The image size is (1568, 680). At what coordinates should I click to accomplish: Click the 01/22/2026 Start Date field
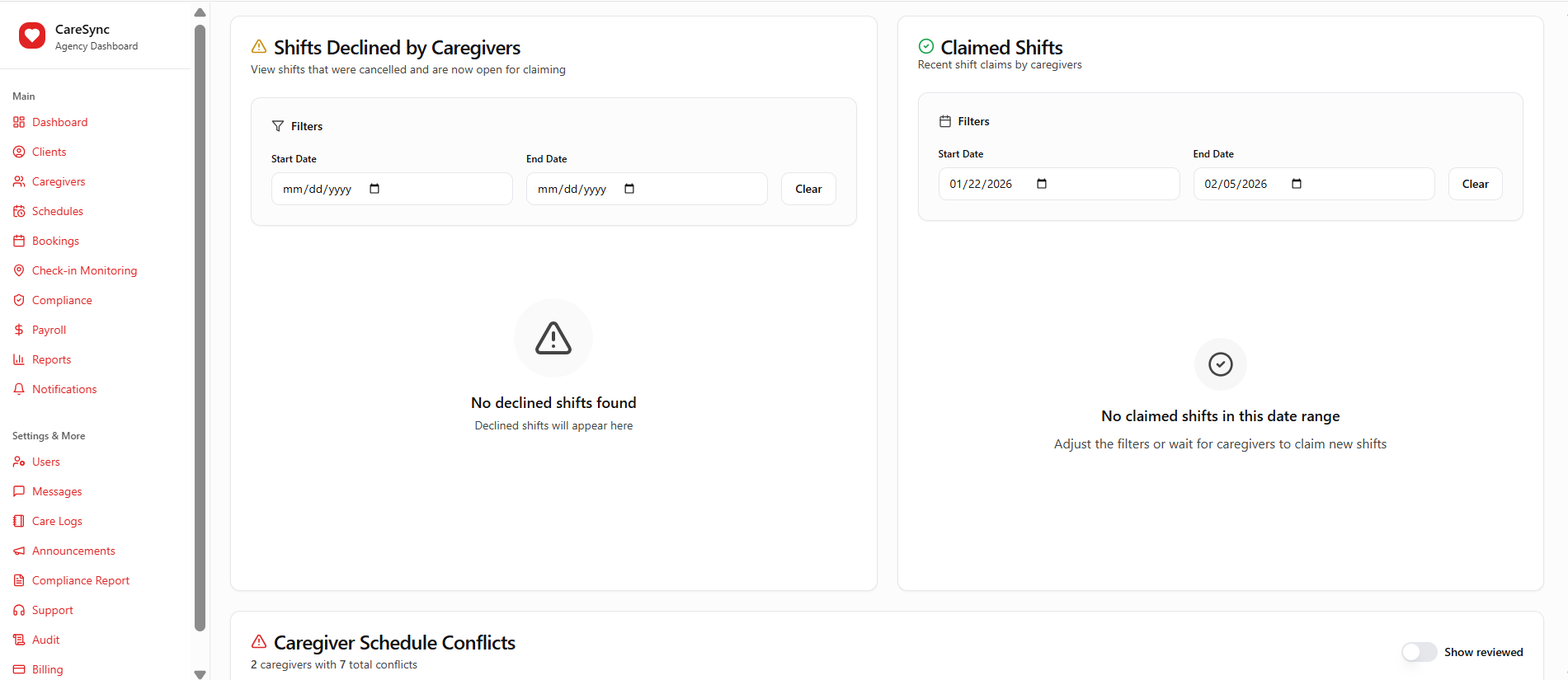(x=1058, y=184)
